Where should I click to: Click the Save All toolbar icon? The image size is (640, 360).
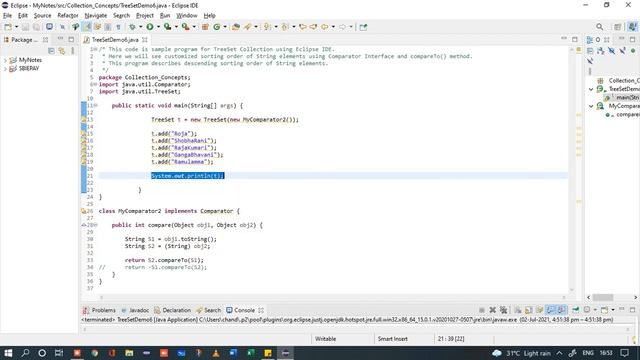pyautogui.click(x=36, y=27)
